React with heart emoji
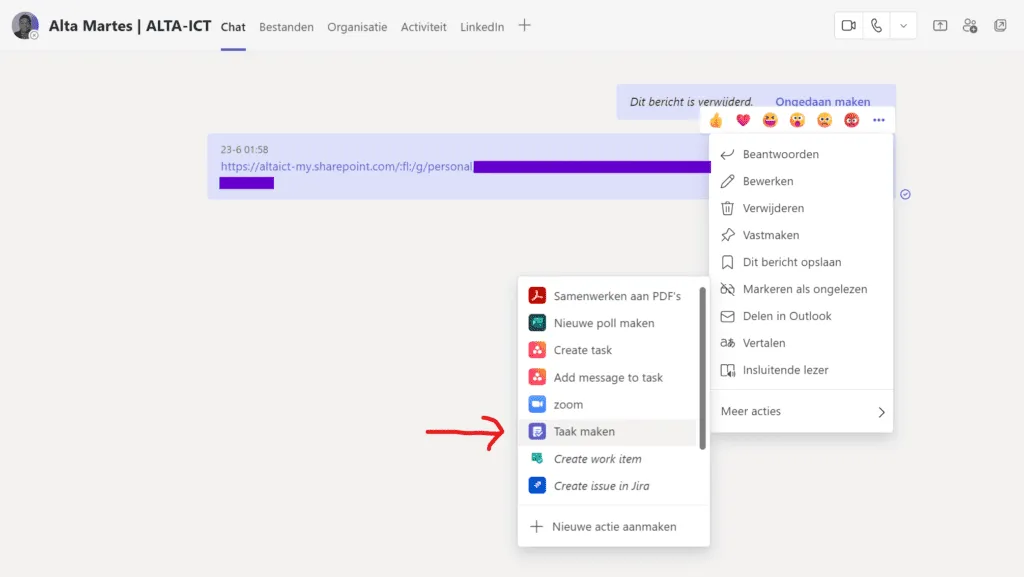1024x577 pixels. pyautogui.click(x=743, y=120)
